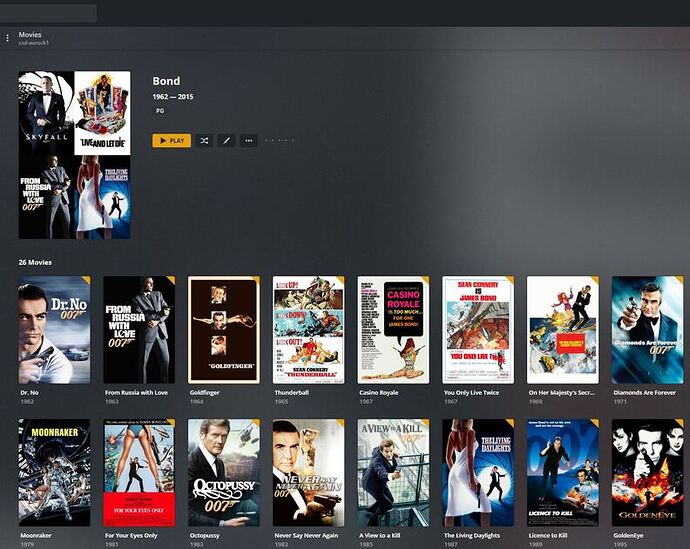Image resolution: width=690 pixels, height=549 pixels.
Task: Click the 'You Only Live Twice' title text
Action: 471,392
